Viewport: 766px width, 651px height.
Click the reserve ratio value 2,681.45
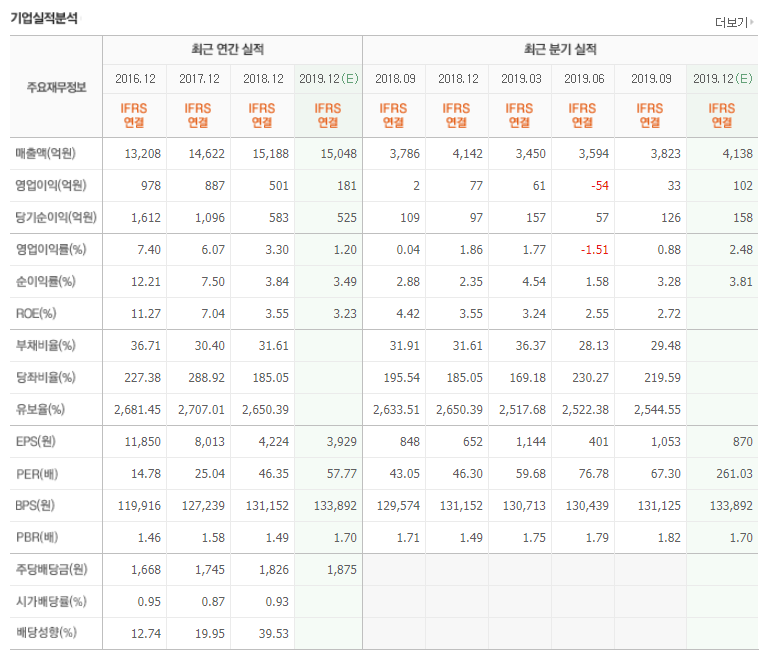pyautogui.click(x=137, y=410)
